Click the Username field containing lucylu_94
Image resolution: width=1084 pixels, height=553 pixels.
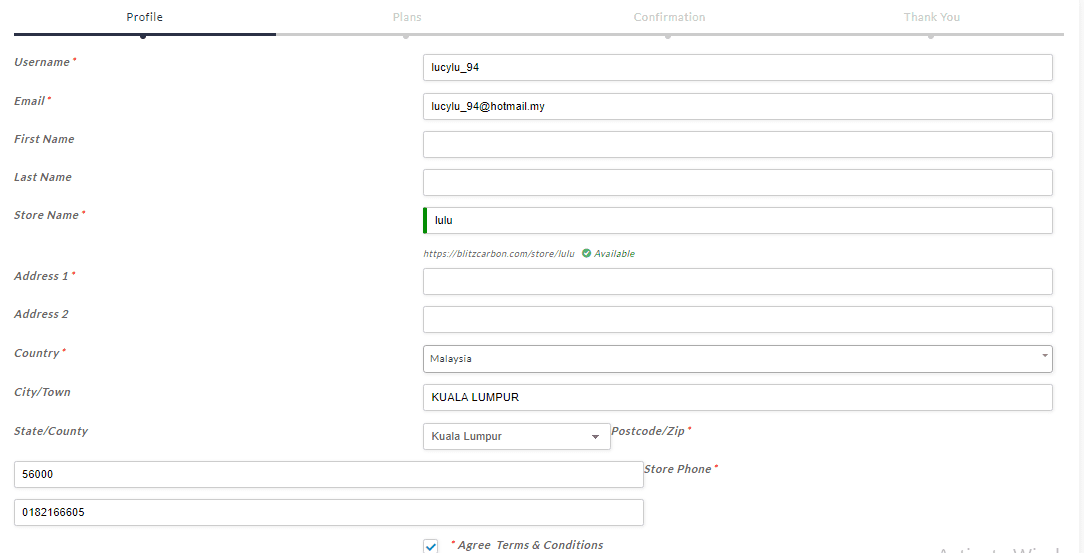pos(737,67)
